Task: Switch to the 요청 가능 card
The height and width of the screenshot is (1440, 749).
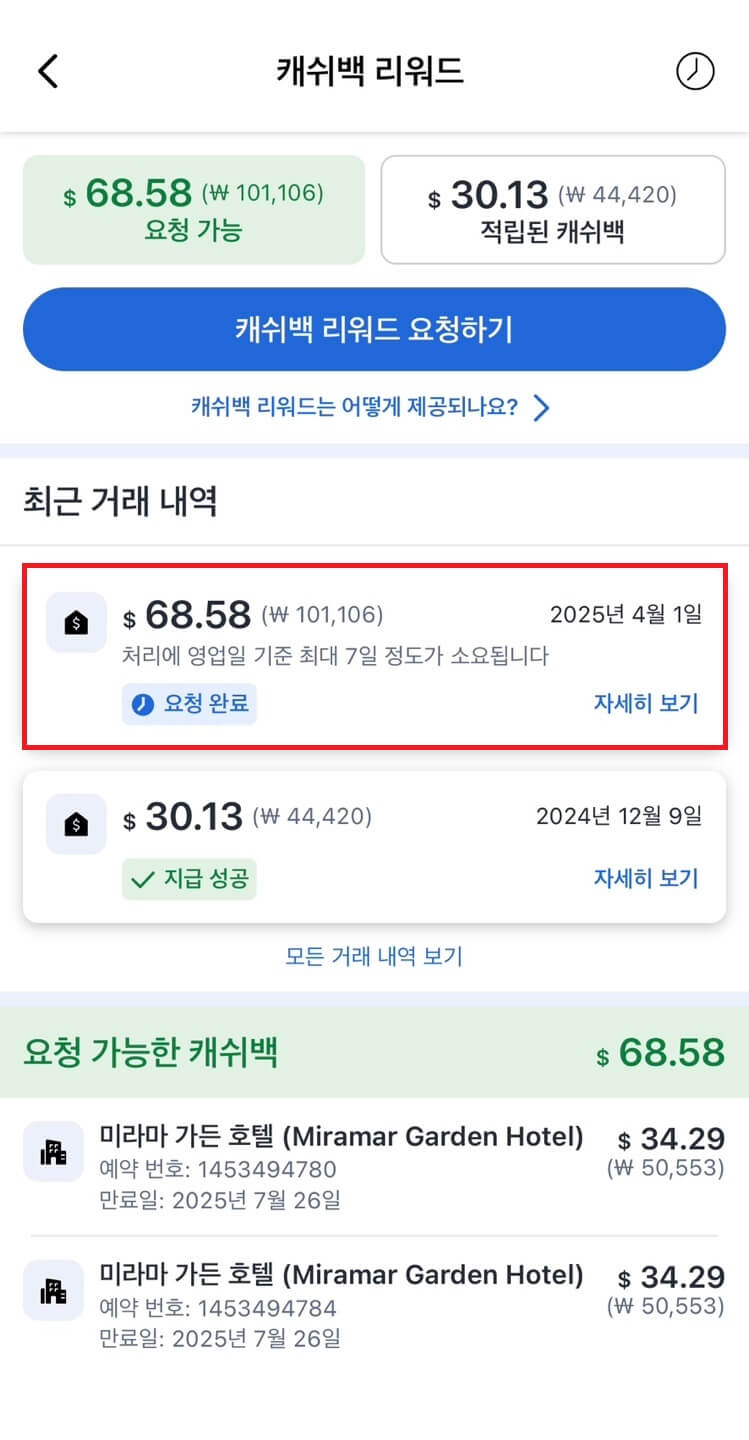Action: click(x=194, y=208)
